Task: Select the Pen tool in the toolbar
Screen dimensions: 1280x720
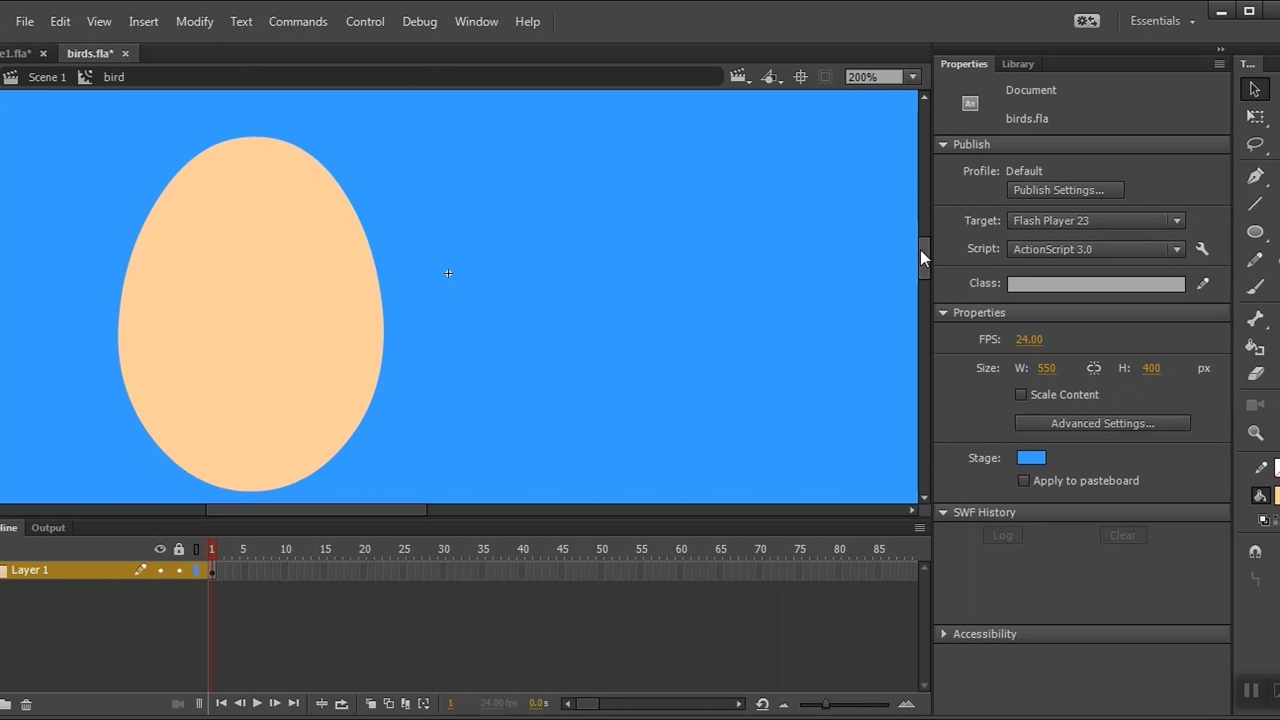Action: click(x=1255, y=176)
